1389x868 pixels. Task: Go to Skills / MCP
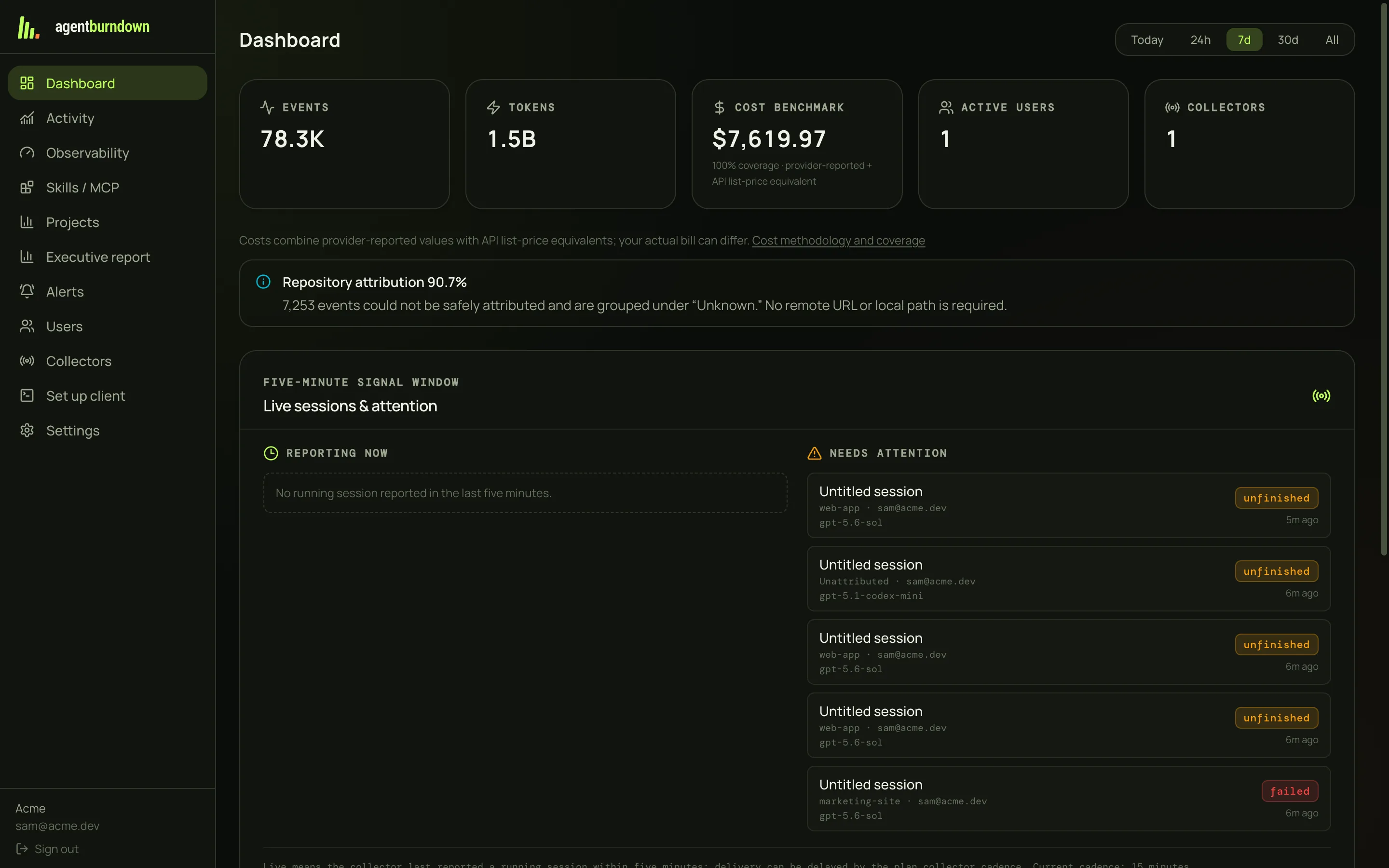coord(108,187)
